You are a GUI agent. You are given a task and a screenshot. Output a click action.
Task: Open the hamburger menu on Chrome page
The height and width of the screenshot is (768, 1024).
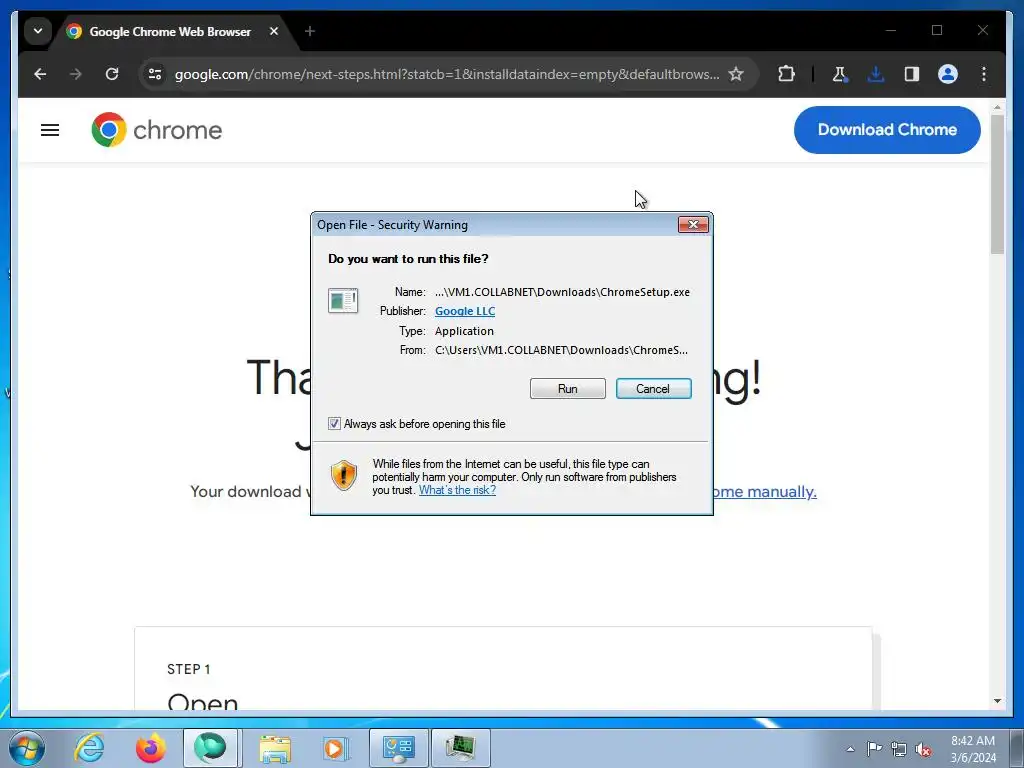(50, 130)
